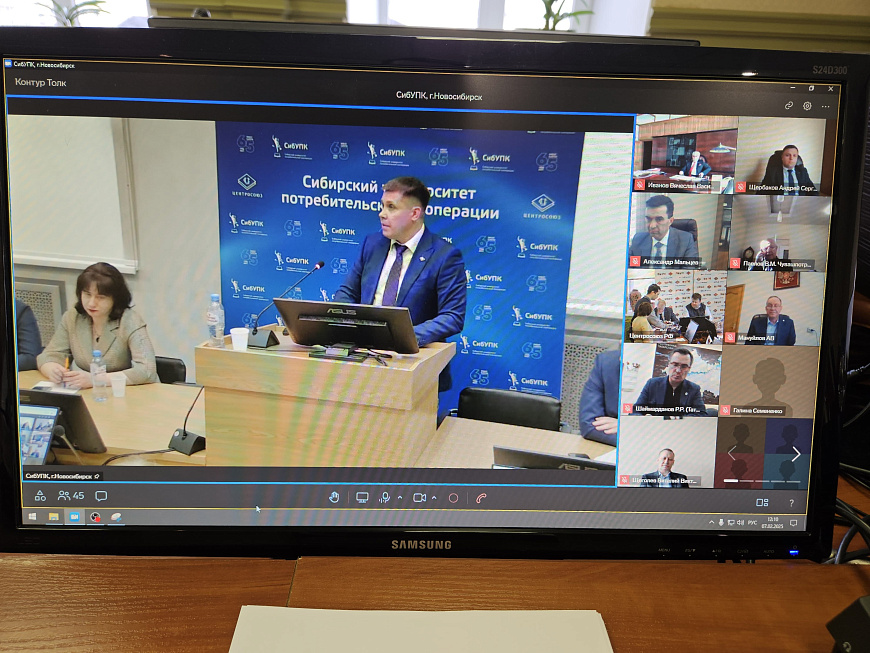This screenshot has height=653, width=870.
Task: Leave the call with the red handset button
Action: pos(481,498)
